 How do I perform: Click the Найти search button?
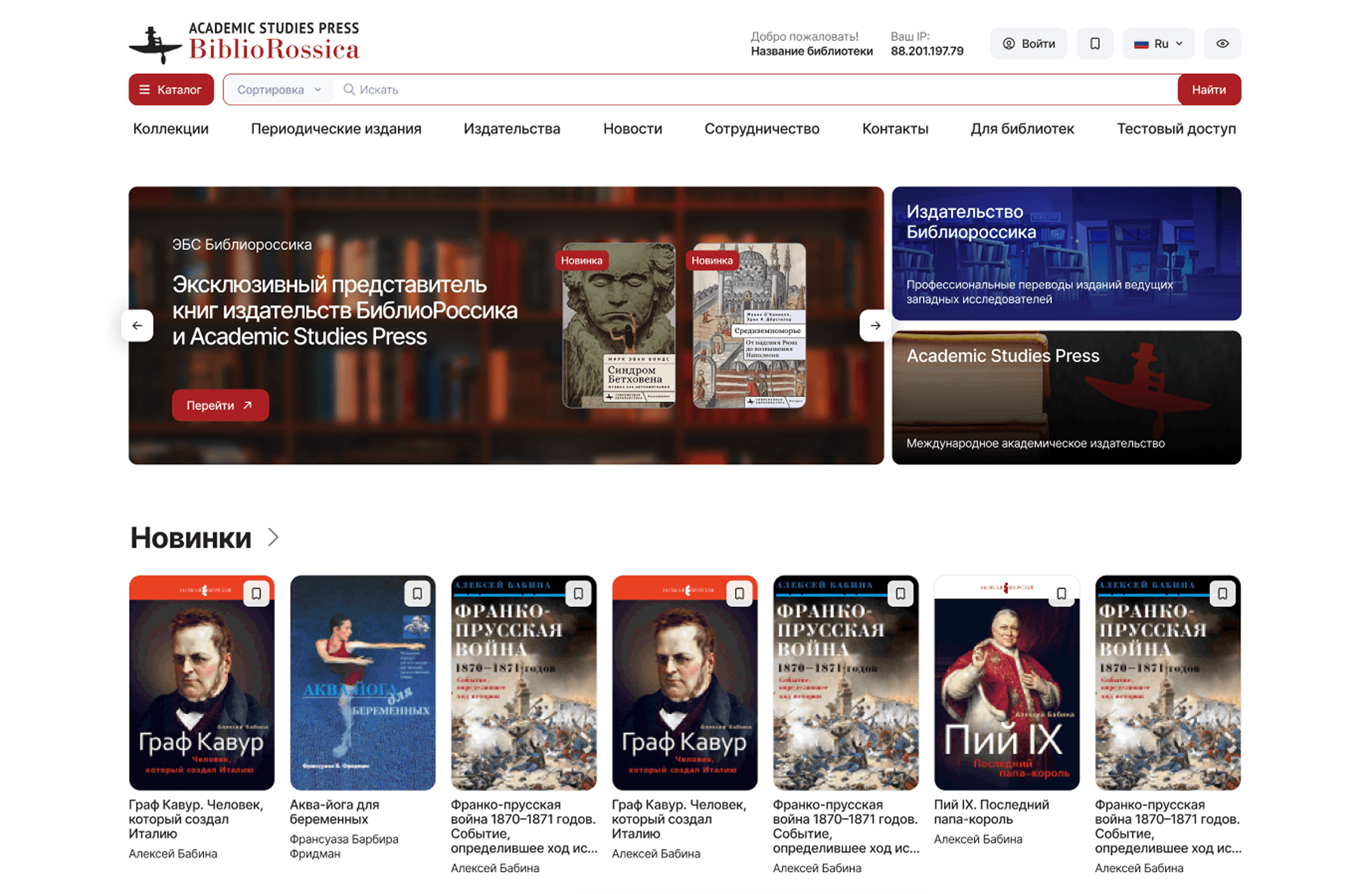click(1209, 90)
